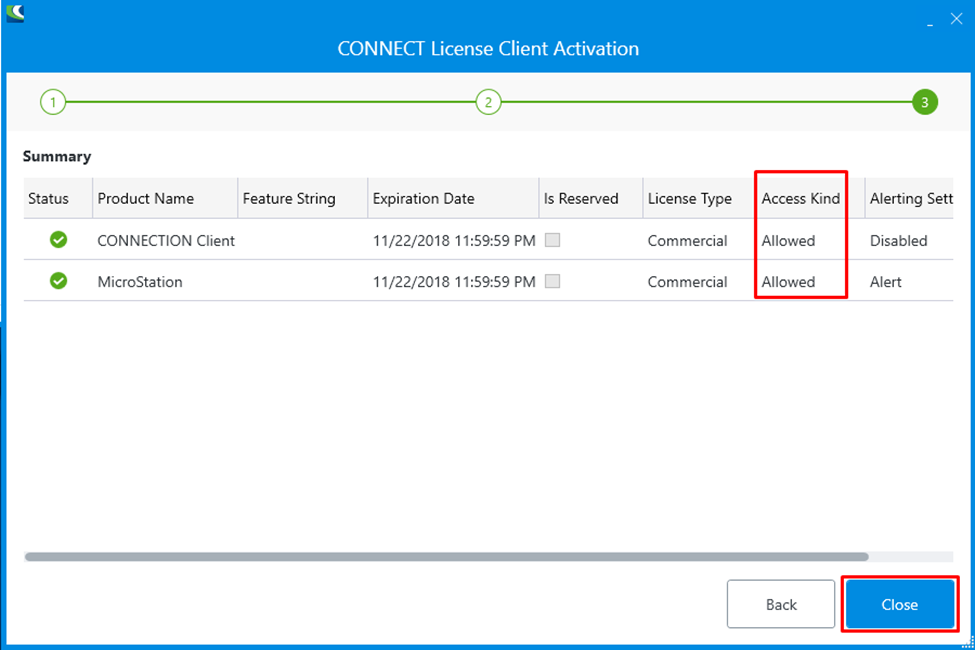Click the CONNECTION Client logo icon in title bar
Screen dimensions: 975x650
click(x=15, y=12)
